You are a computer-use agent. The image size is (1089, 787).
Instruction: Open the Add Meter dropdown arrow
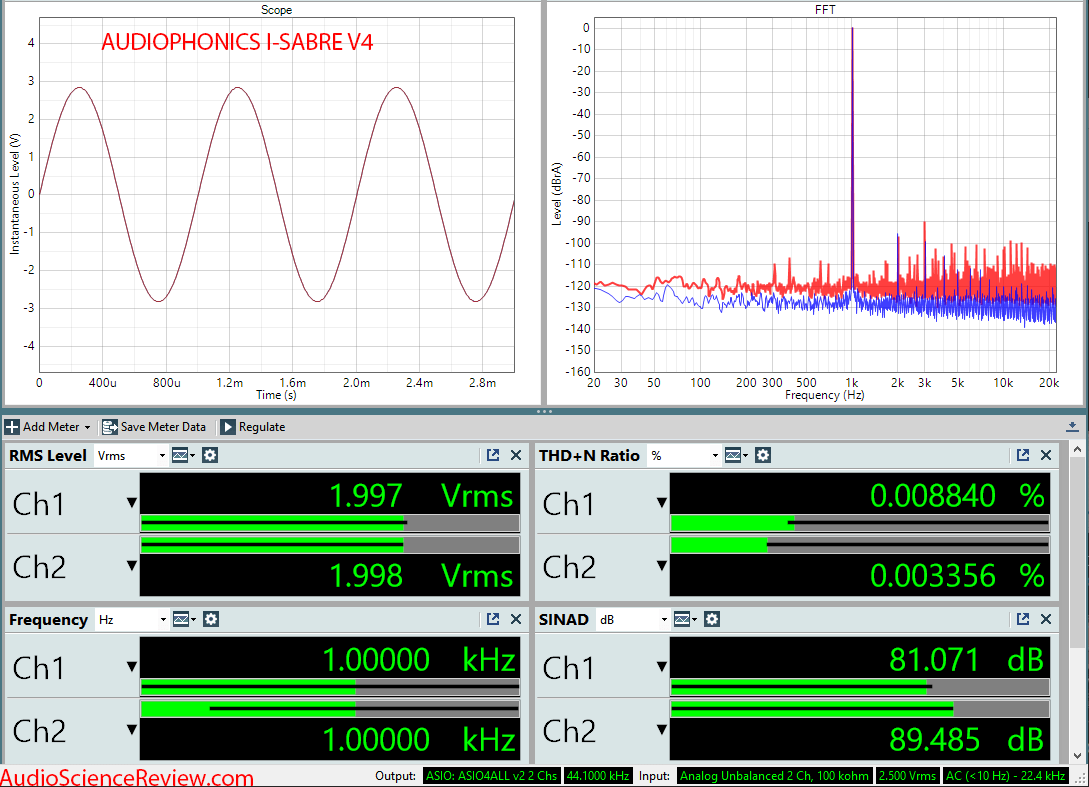88,427
